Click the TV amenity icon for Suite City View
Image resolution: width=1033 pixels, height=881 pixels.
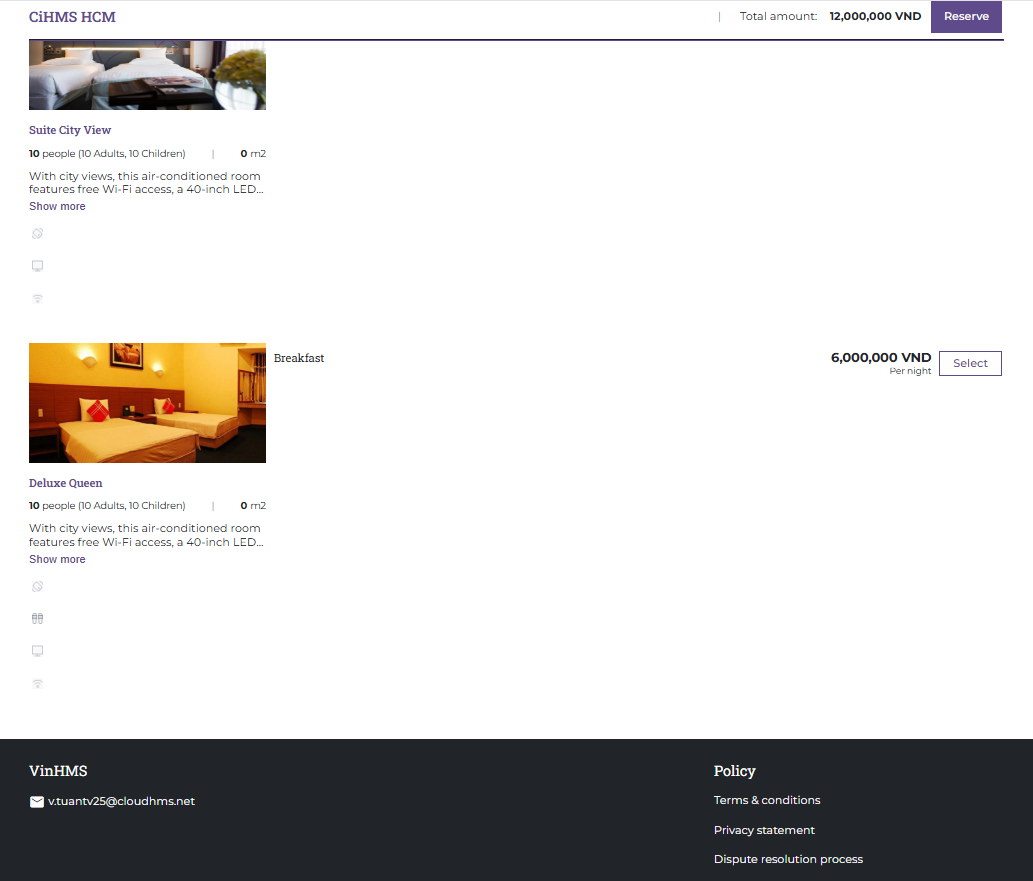point(38,266)
